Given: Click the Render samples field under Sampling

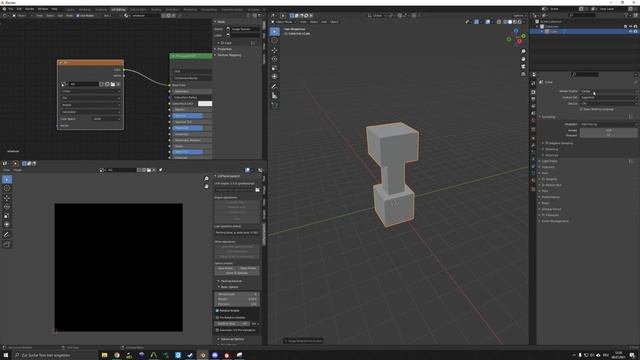Looking at the screenshot, I should (608, 131).
